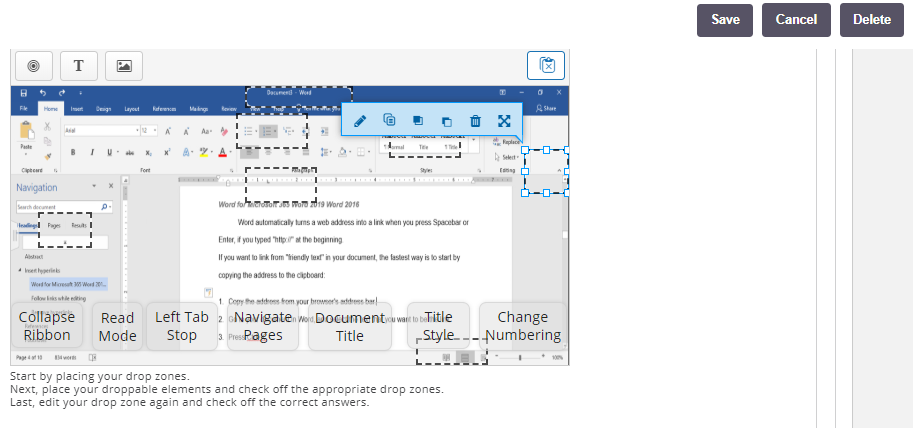Insert a new drop zone with the target icon
The width and height of the screenshot is (913, 428).
point(34,66)
